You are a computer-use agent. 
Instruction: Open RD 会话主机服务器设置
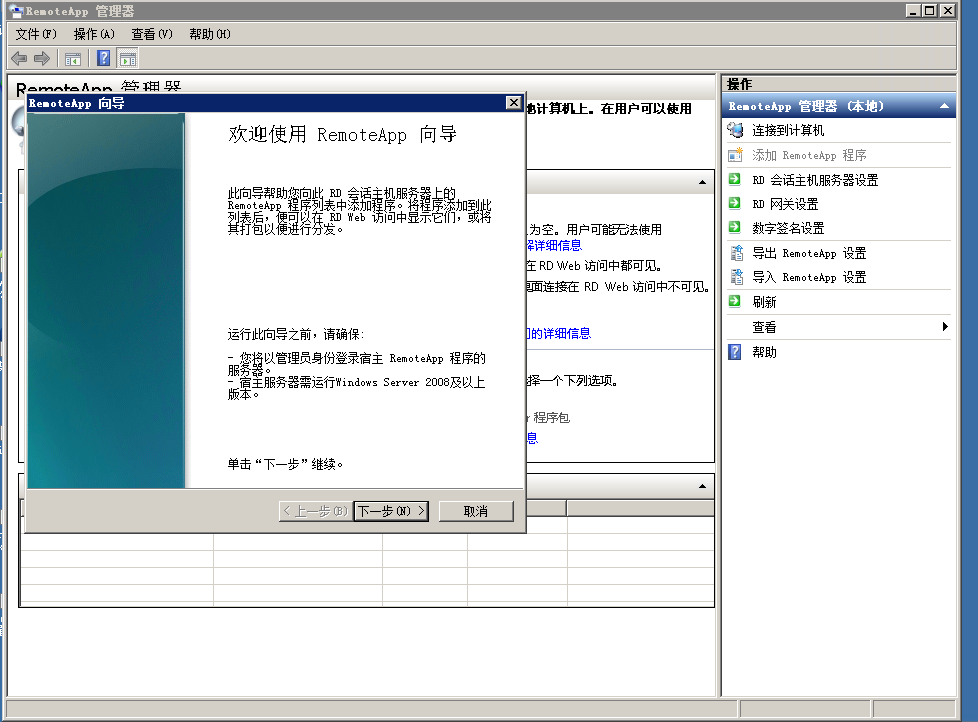(x=815, y=180)
